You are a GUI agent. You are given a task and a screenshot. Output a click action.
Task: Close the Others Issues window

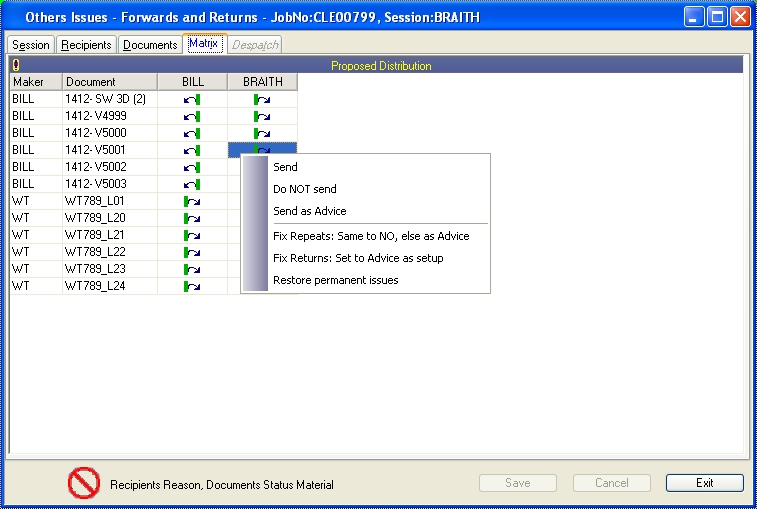740,17
